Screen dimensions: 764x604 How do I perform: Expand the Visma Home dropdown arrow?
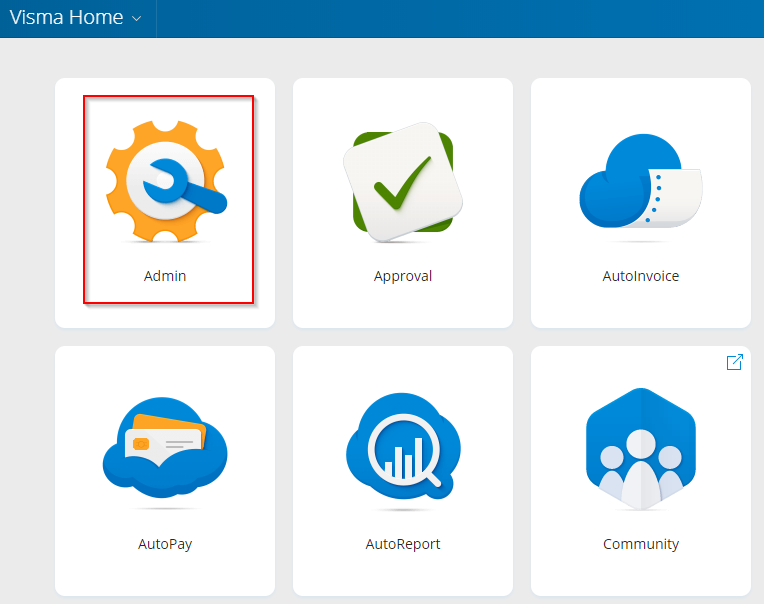coord(137,19)
